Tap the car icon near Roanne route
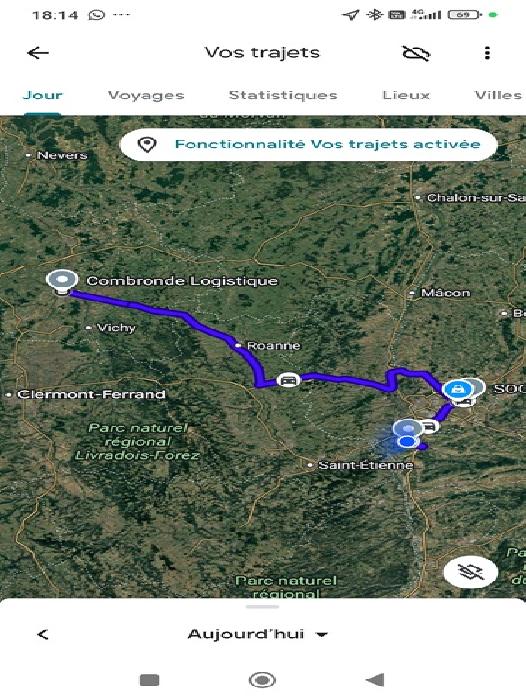The width and height of the screenshot is (526, 700). 288,380
